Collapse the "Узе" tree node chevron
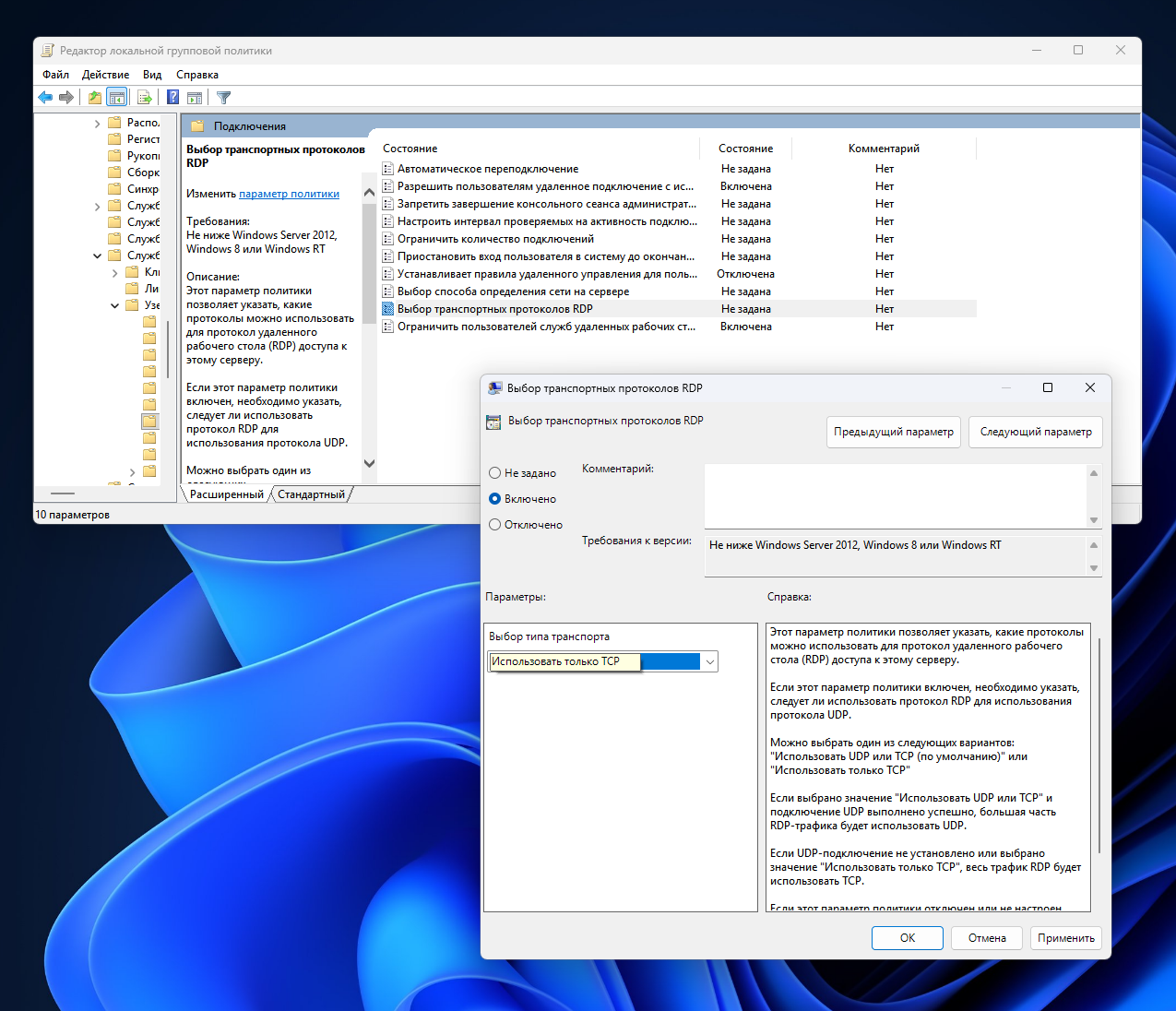 (115, 305)
